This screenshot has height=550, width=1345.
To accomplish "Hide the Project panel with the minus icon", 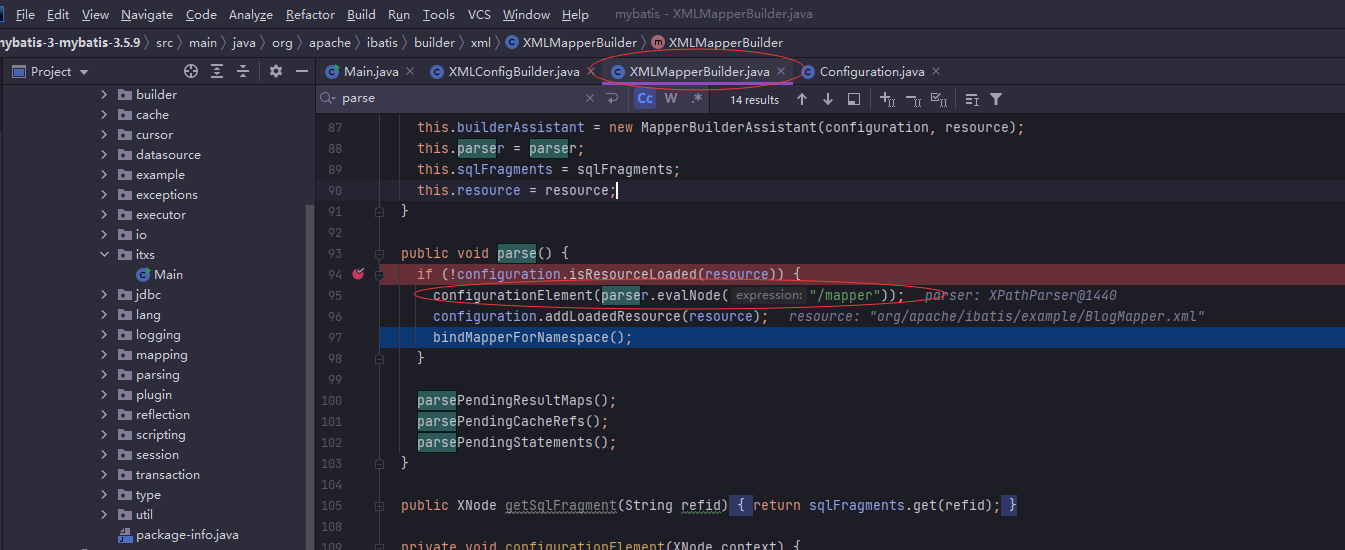I will tap(300, 71).
